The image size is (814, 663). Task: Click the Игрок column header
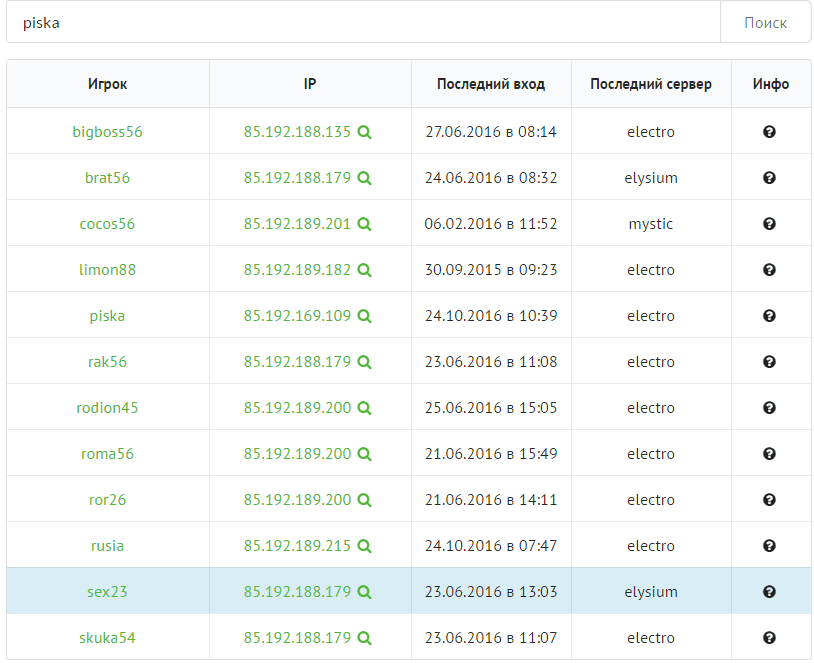[107, 84]
